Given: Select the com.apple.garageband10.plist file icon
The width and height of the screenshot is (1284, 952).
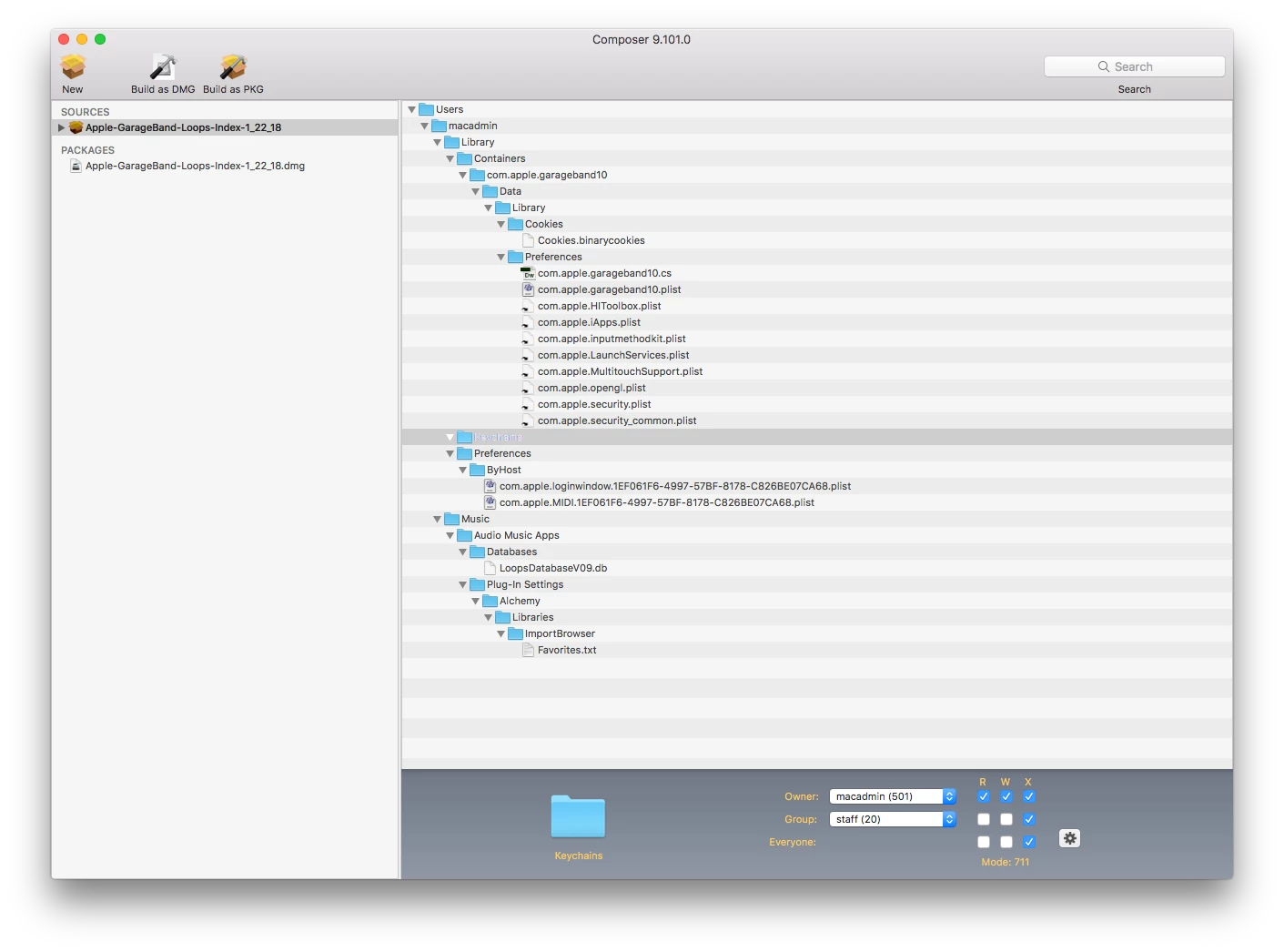Looking at the screenshot, I should 528,289.
